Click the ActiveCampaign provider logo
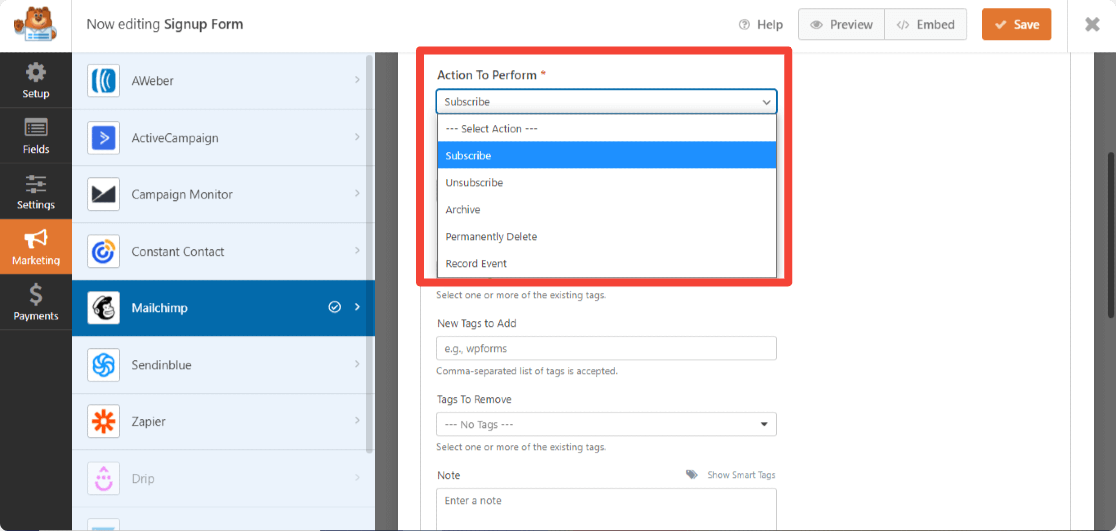This screenshot has width=1116, height=531. coord(103,138)
